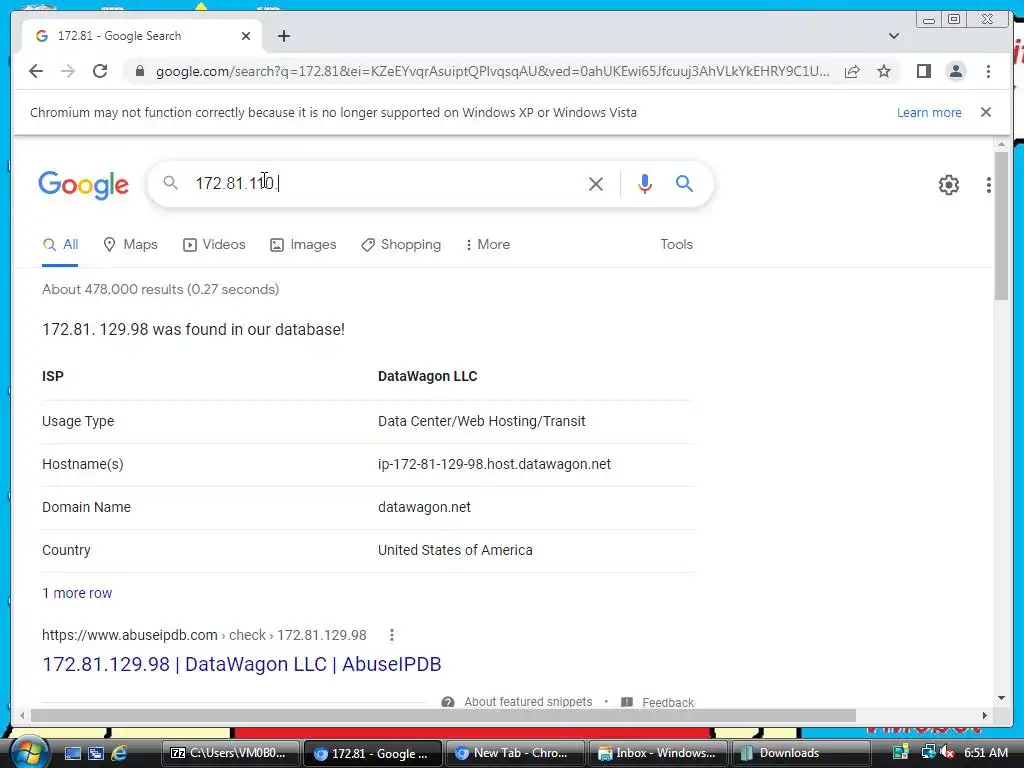Expand the tab search dropdown arrow
Image resolution: width=1024 pixels, height=768 pixels.
(893, 36)
